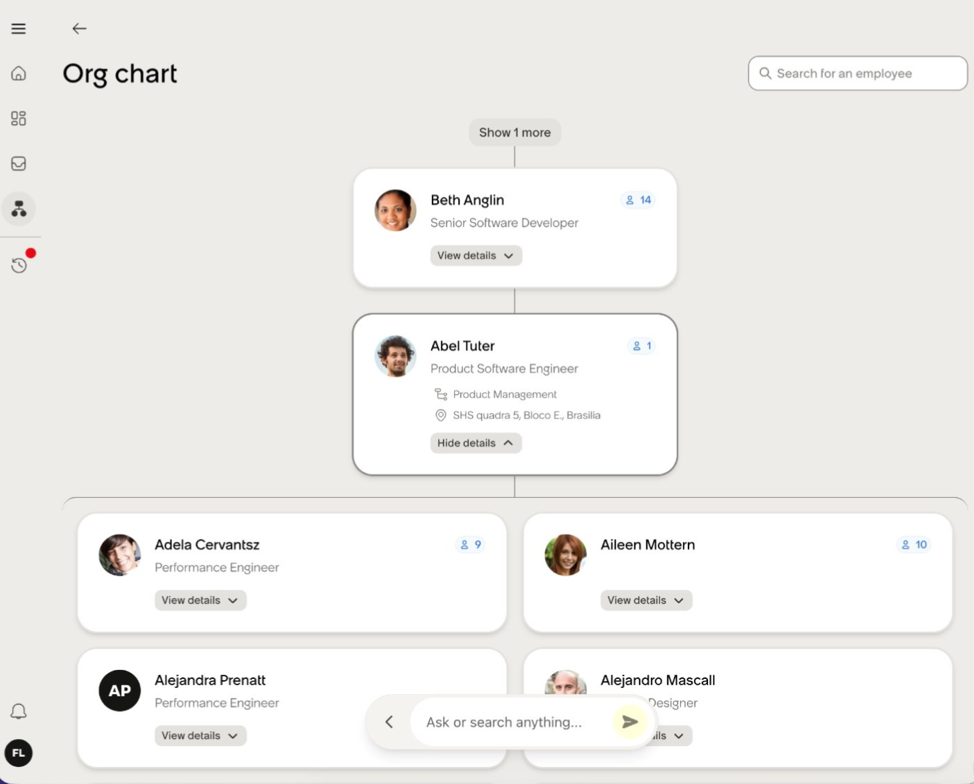Click the name Abel Tuter

coord(463,346)
